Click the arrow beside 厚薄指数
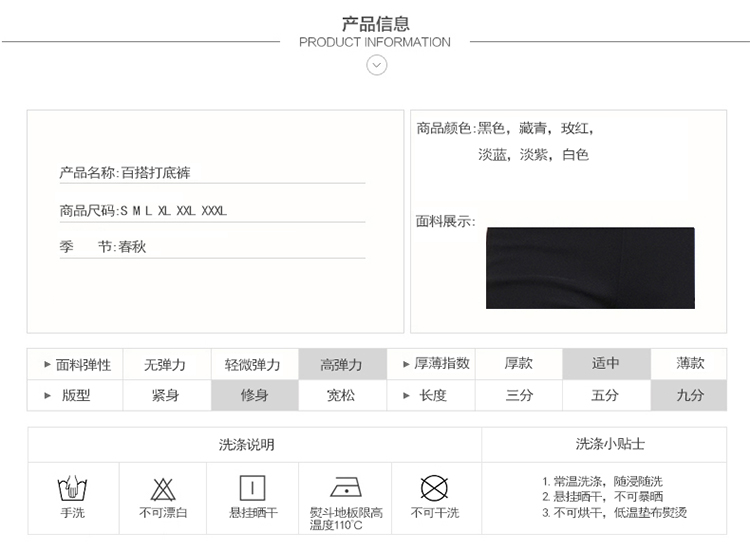The width and height of the screenshot is (750, 560). click(406, 364)
